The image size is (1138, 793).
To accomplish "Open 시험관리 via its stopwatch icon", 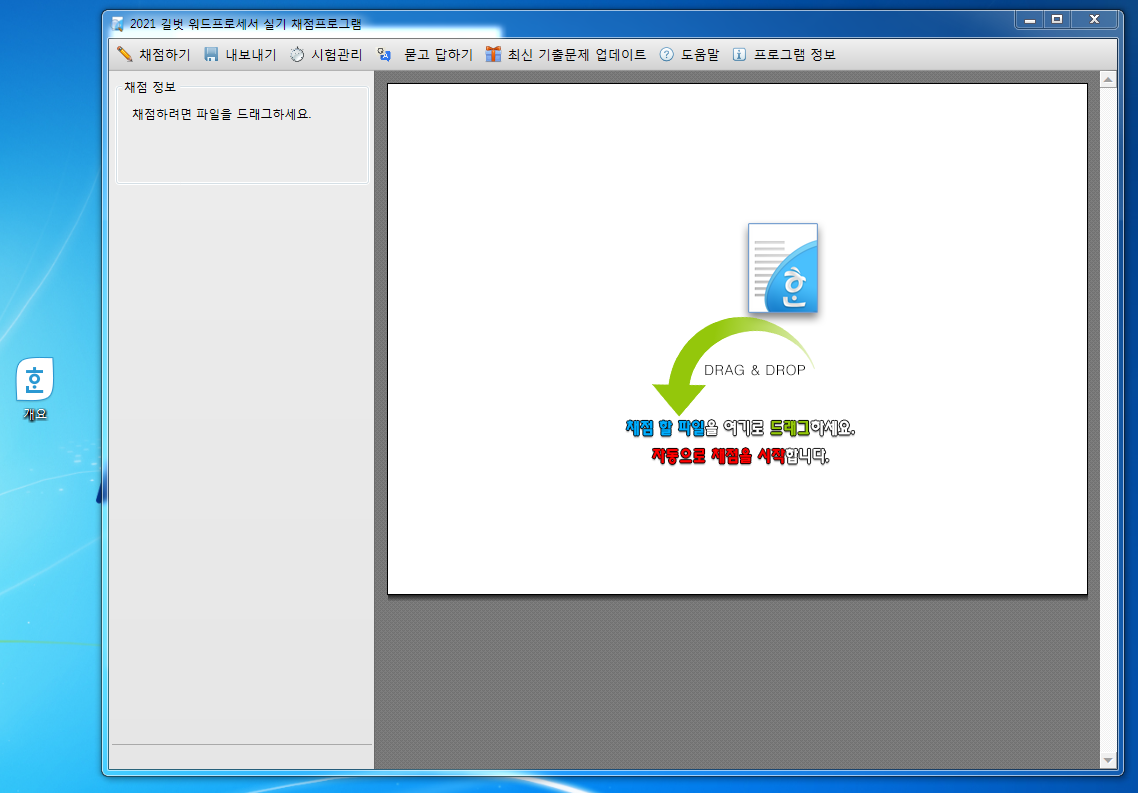I will point(297,54).
